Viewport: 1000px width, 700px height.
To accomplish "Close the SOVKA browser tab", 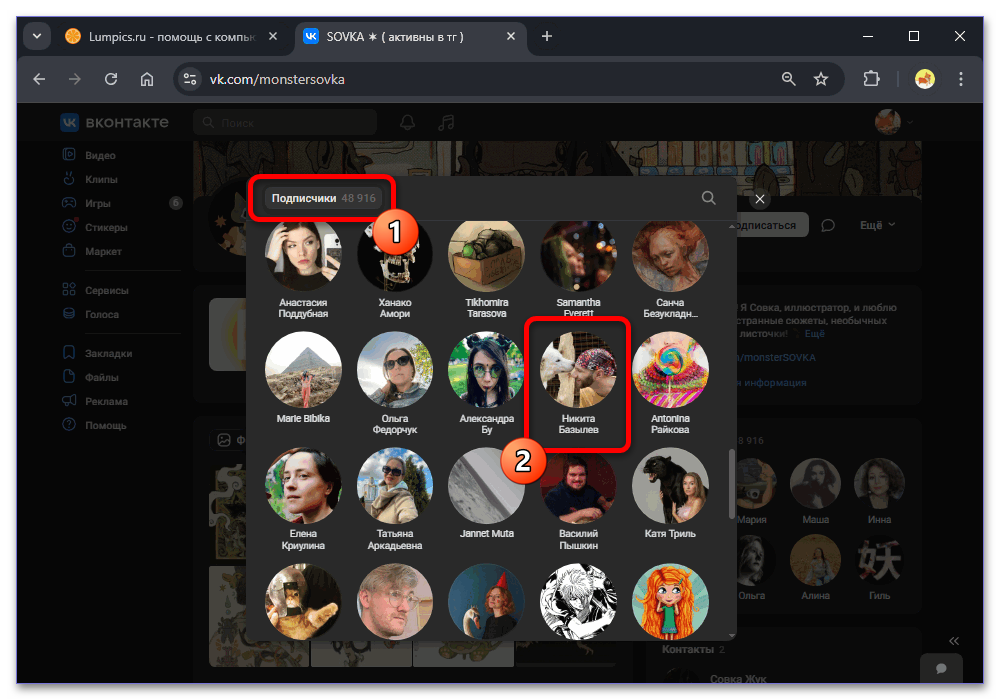I will pyautogui.click(x=511, y=36).
